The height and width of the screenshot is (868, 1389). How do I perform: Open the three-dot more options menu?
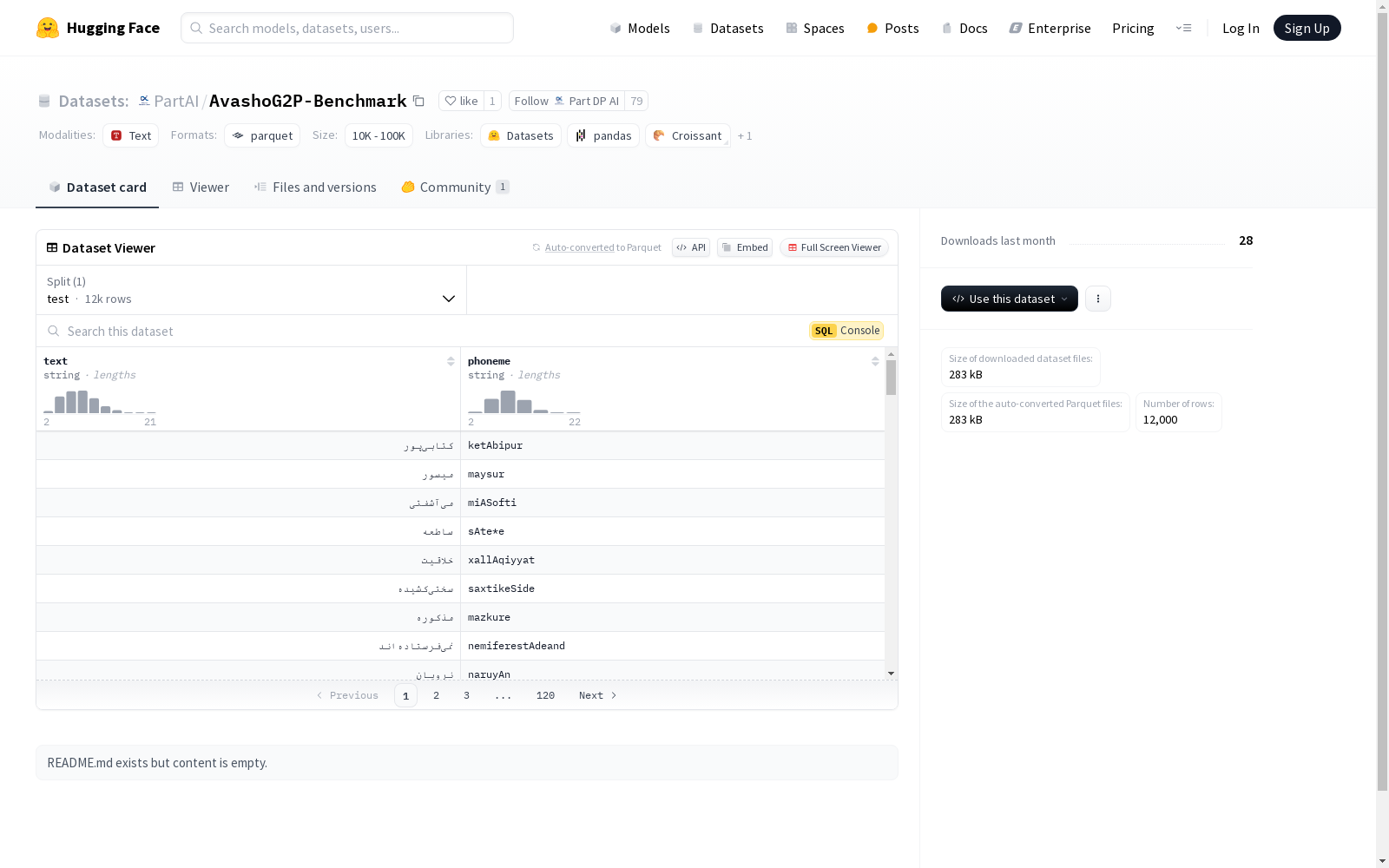click(1098, 299)
